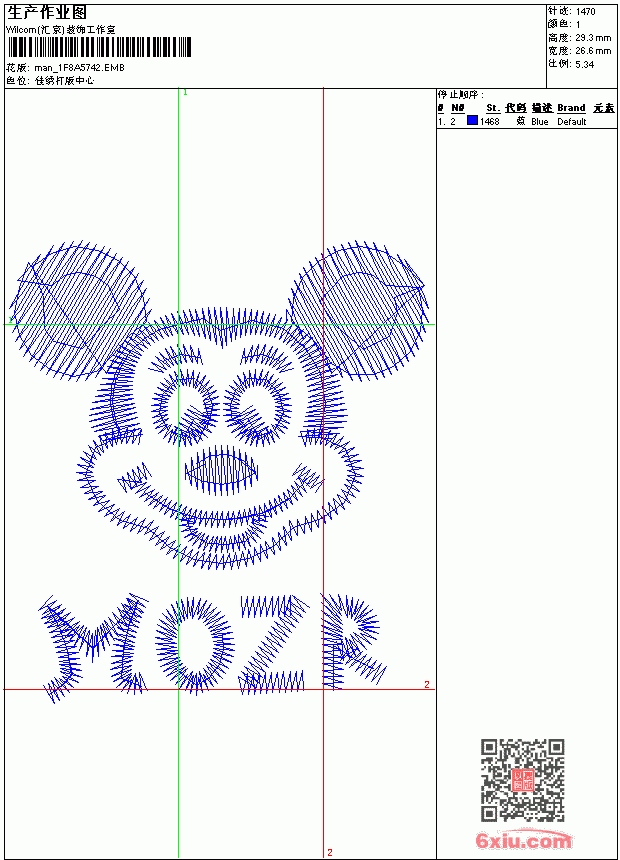
Task: Click the QR code image
Action: 523,779
